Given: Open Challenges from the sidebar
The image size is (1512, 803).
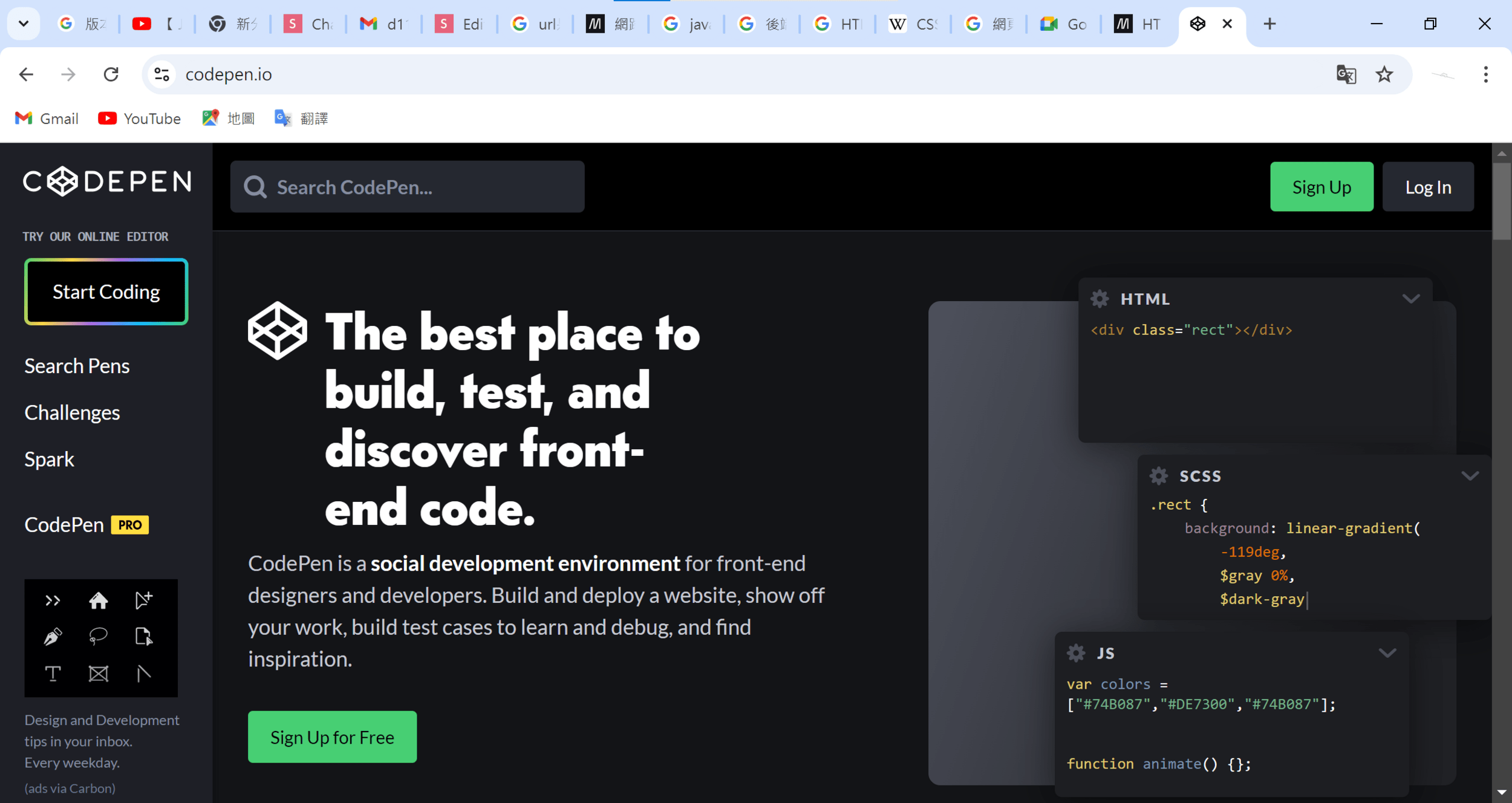Looking at the screenshot, I should [x=72, y=412].
